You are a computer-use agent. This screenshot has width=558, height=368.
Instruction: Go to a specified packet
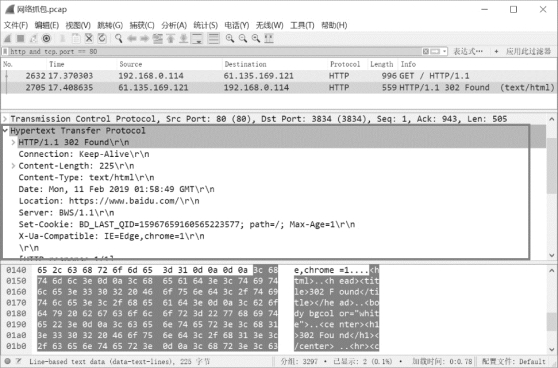(157, 38)
